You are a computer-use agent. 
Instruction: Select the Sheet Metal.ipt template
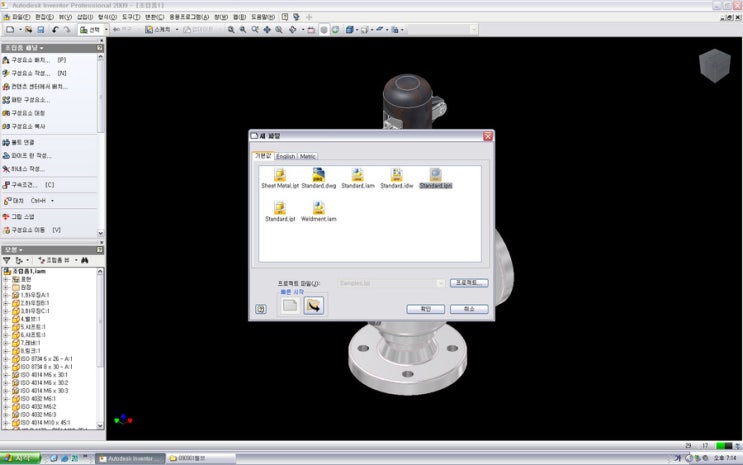pos(280,179)
